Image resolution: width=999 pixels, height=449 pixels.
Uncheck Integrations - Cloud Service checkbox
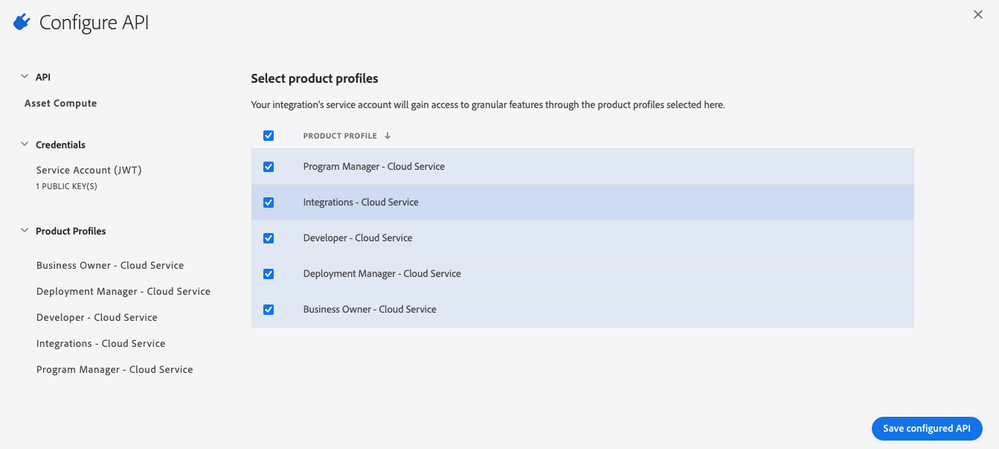268,202
